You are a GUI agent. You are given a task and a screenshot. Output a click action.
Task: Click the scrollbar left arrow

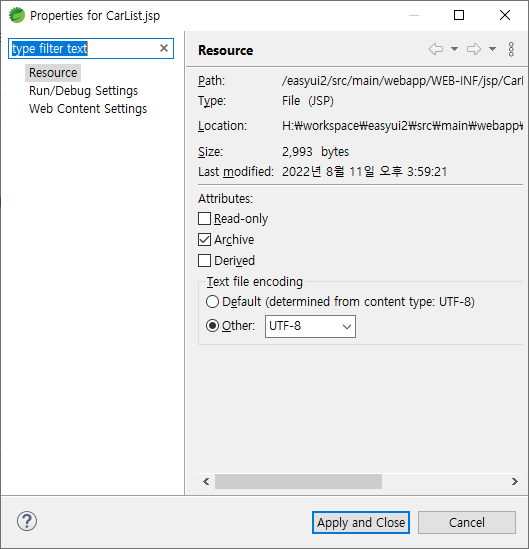[x=206, y=481]
